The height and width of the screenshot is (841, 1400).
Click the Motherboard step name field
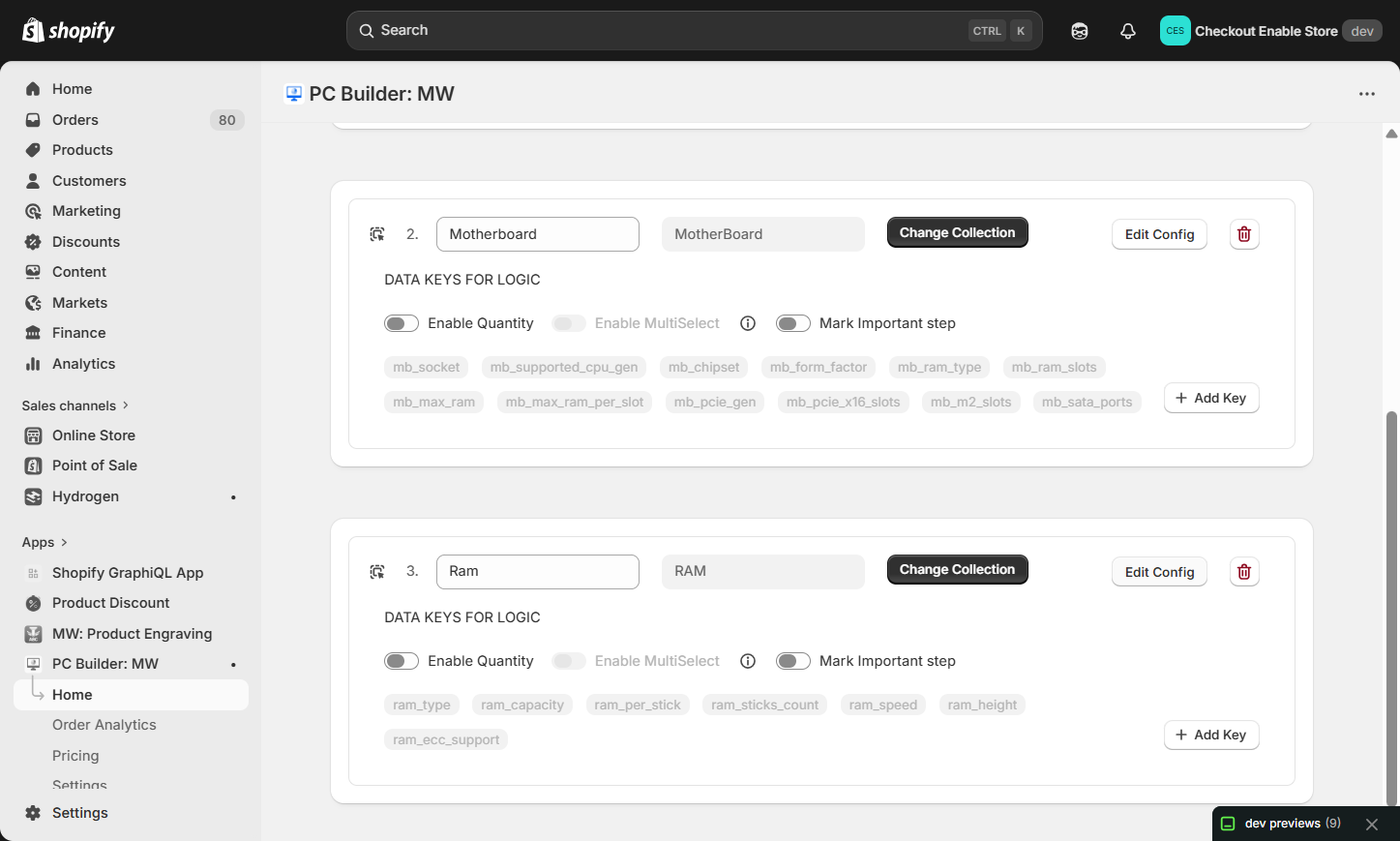pos(538,234)
